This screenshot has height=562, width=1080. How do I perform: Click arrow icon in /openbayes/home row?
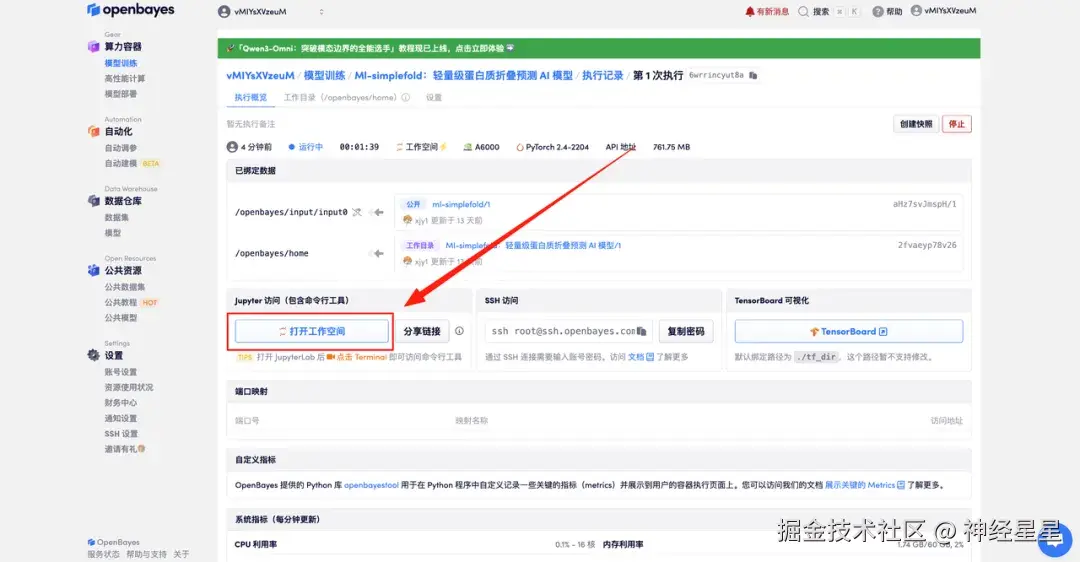coord(377,253)
